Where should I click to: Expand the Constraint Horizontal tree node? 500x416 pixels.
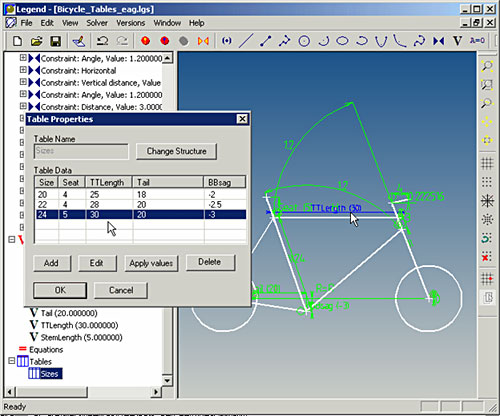click(23, 70)
